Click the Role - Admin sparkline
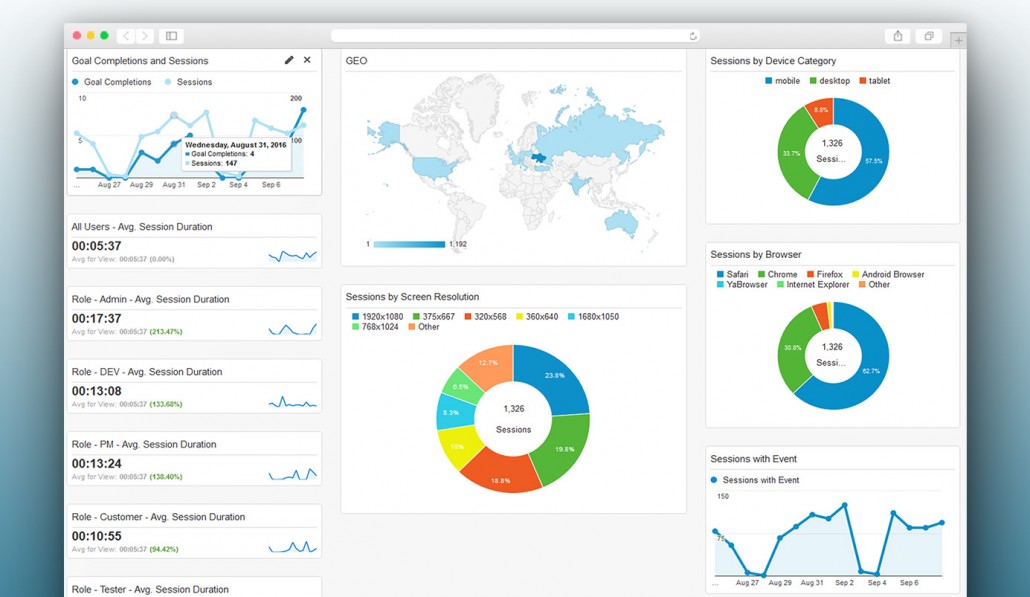1030x597 pixels. [x=292, y=328]
